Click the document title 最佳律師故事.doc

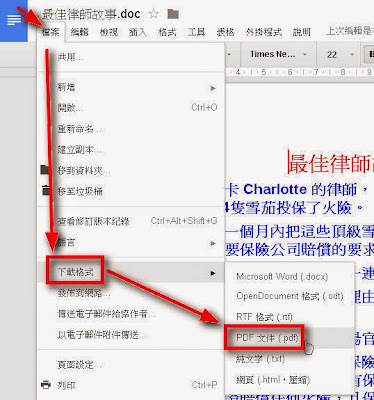91,14
